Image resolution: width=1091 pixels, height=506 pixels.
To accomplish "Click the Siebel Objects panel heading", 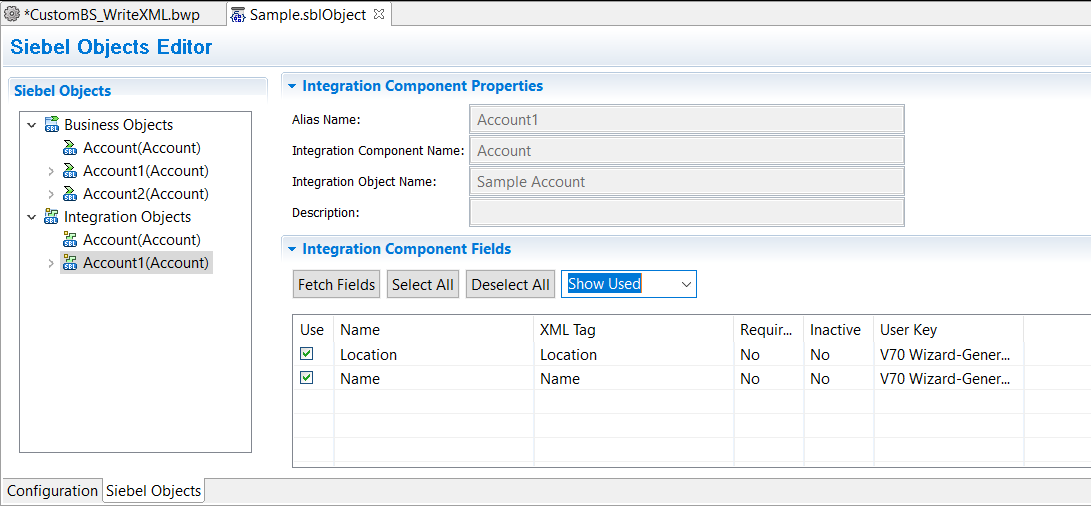I will (x=63, y=90).
